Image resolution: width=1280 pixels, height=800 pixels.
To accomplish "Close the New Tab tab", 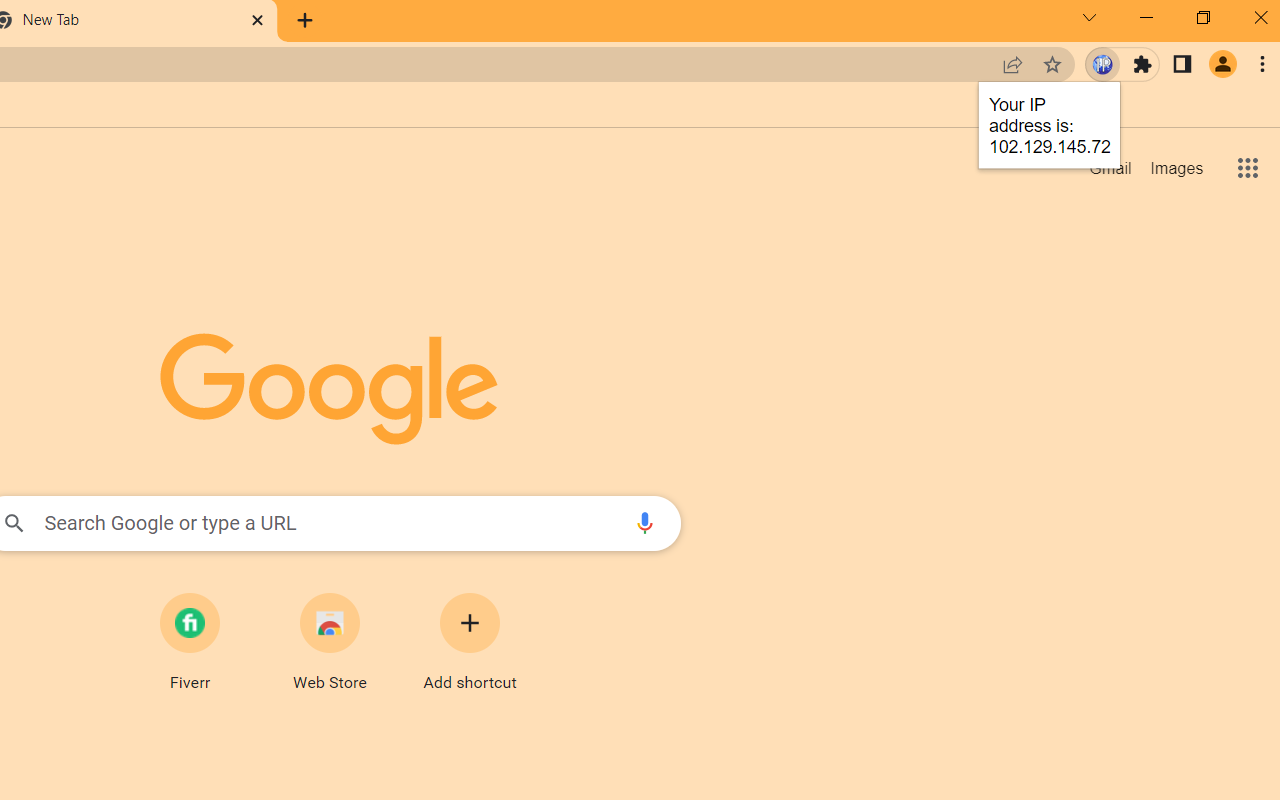I will point(257,20).
